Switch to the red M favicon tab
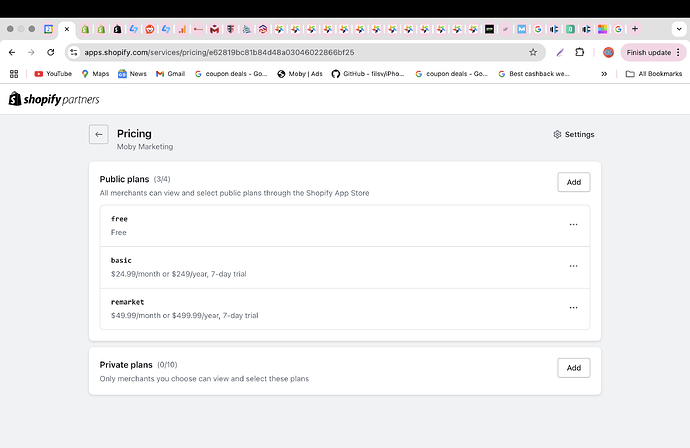 [x=214, y=29]
